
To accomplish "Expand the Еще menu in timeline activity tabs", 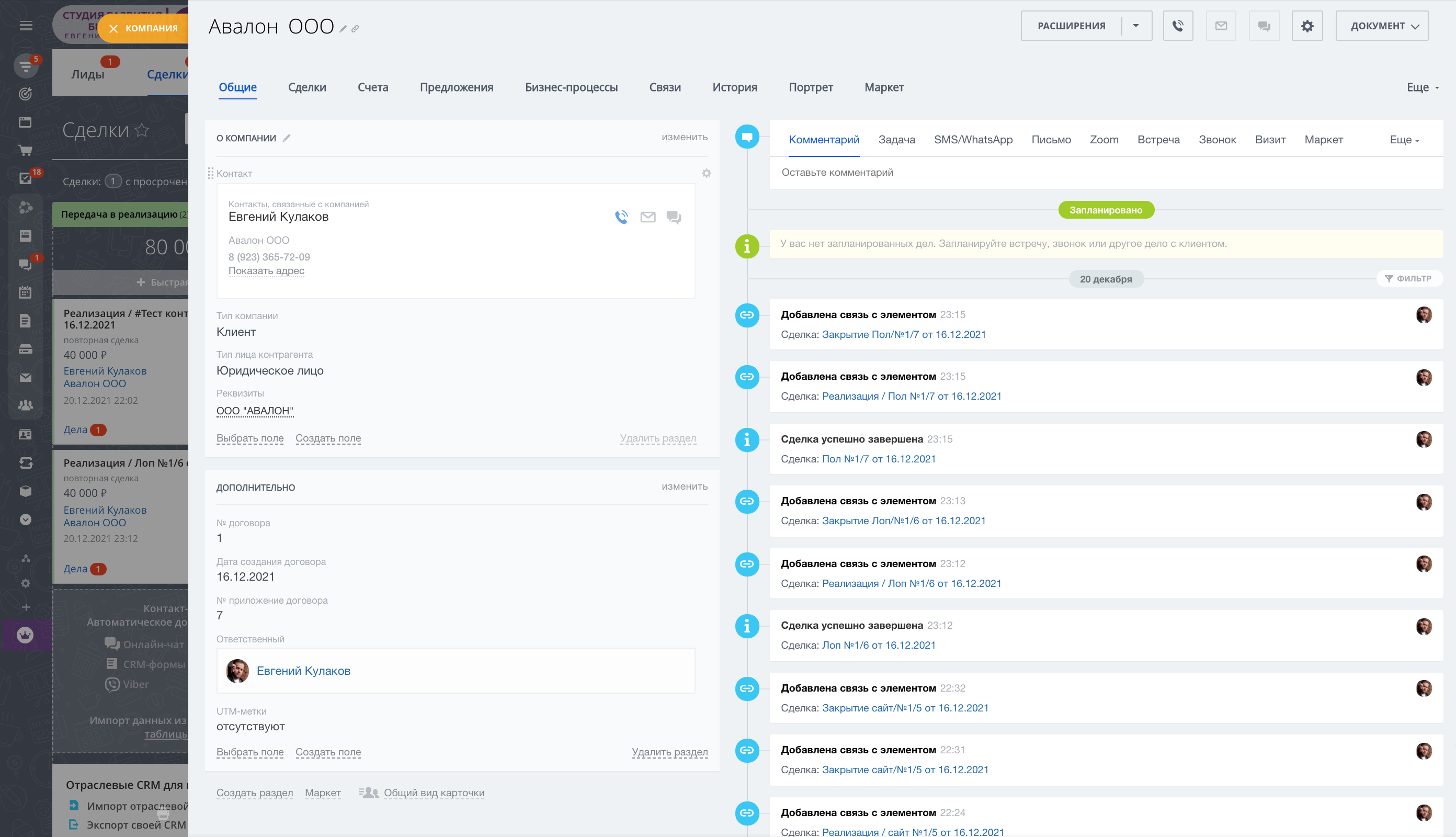I will [1404, 140].
